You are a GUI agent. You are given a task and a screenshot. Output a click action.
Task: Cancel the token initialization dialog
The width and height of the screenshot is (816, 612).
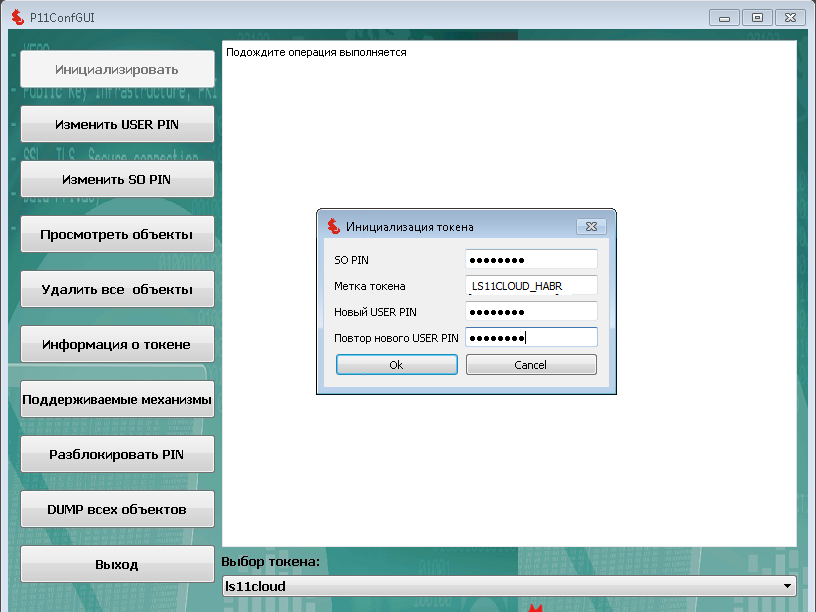tap(531, 365)
